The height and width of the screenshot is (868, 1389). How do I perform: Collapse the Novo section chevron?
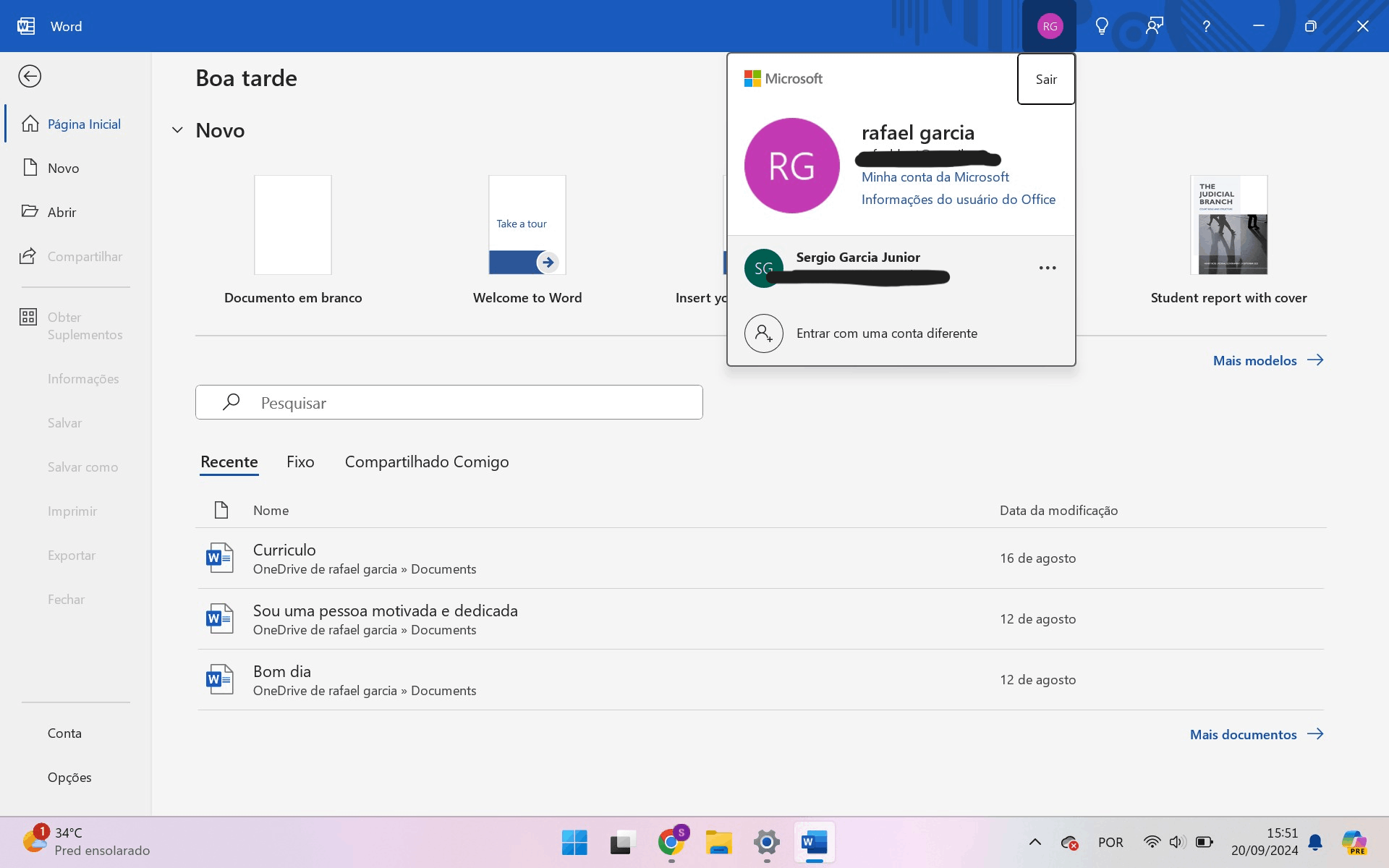point(177,130)
